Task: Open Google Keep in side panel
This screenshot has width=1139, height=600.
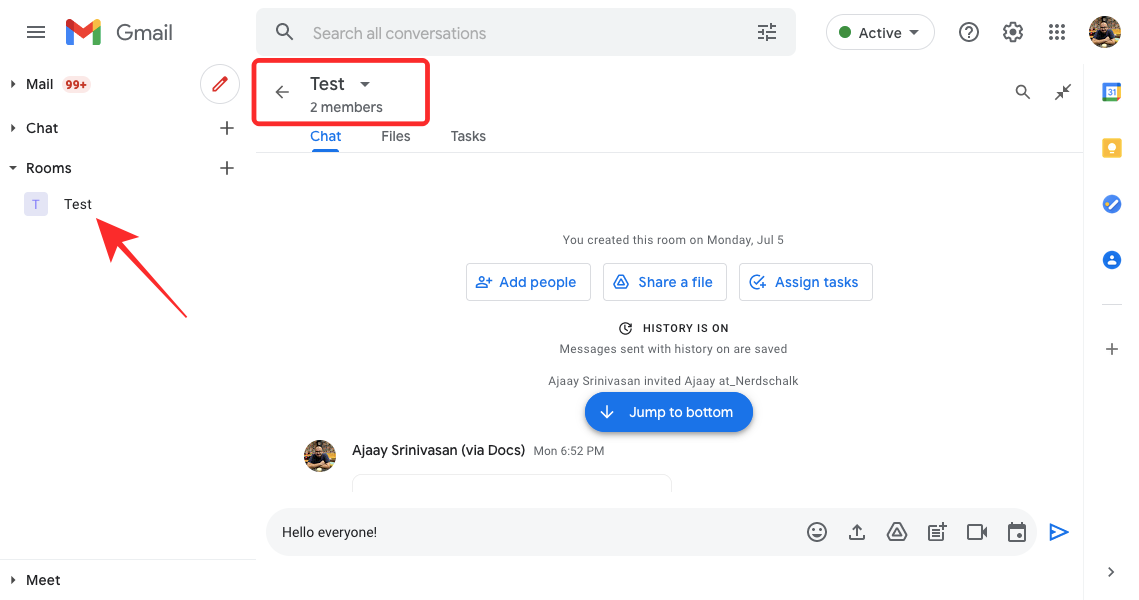Action: pos(1111,148)
